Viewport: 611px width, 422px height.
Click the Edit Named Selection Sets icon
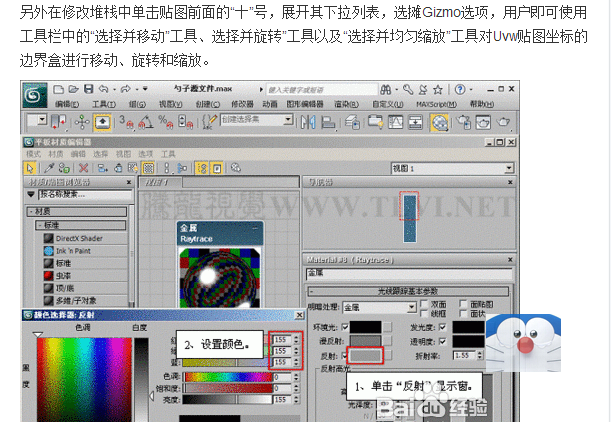[210, 122]
